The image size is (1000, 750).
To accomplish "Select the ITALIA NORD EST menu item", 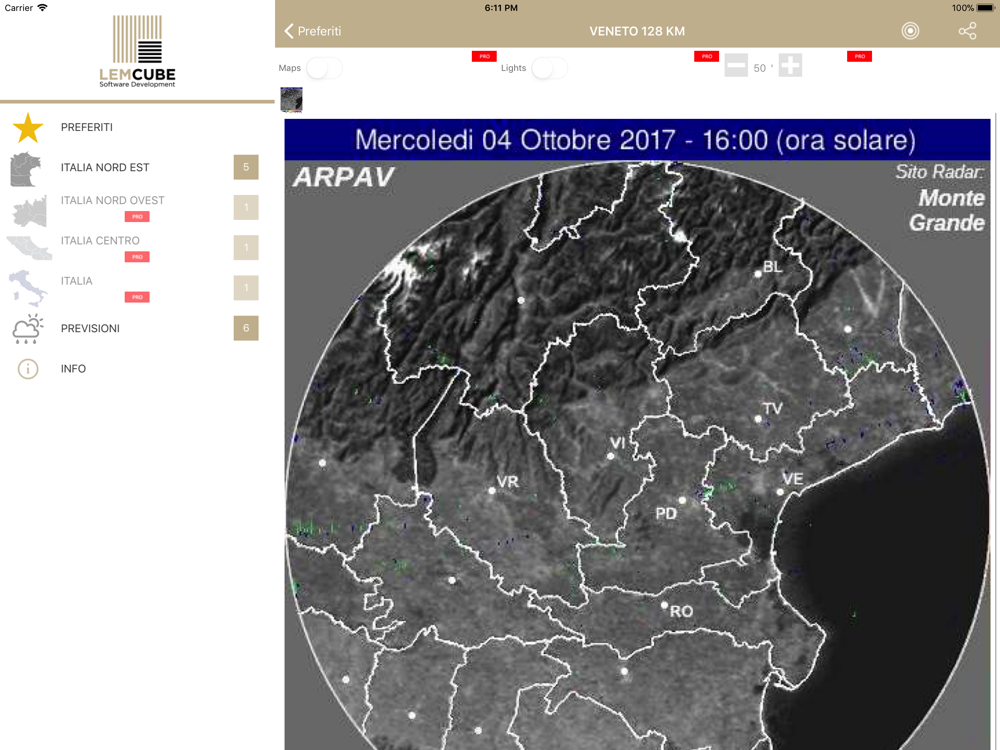I will [105, 167].
